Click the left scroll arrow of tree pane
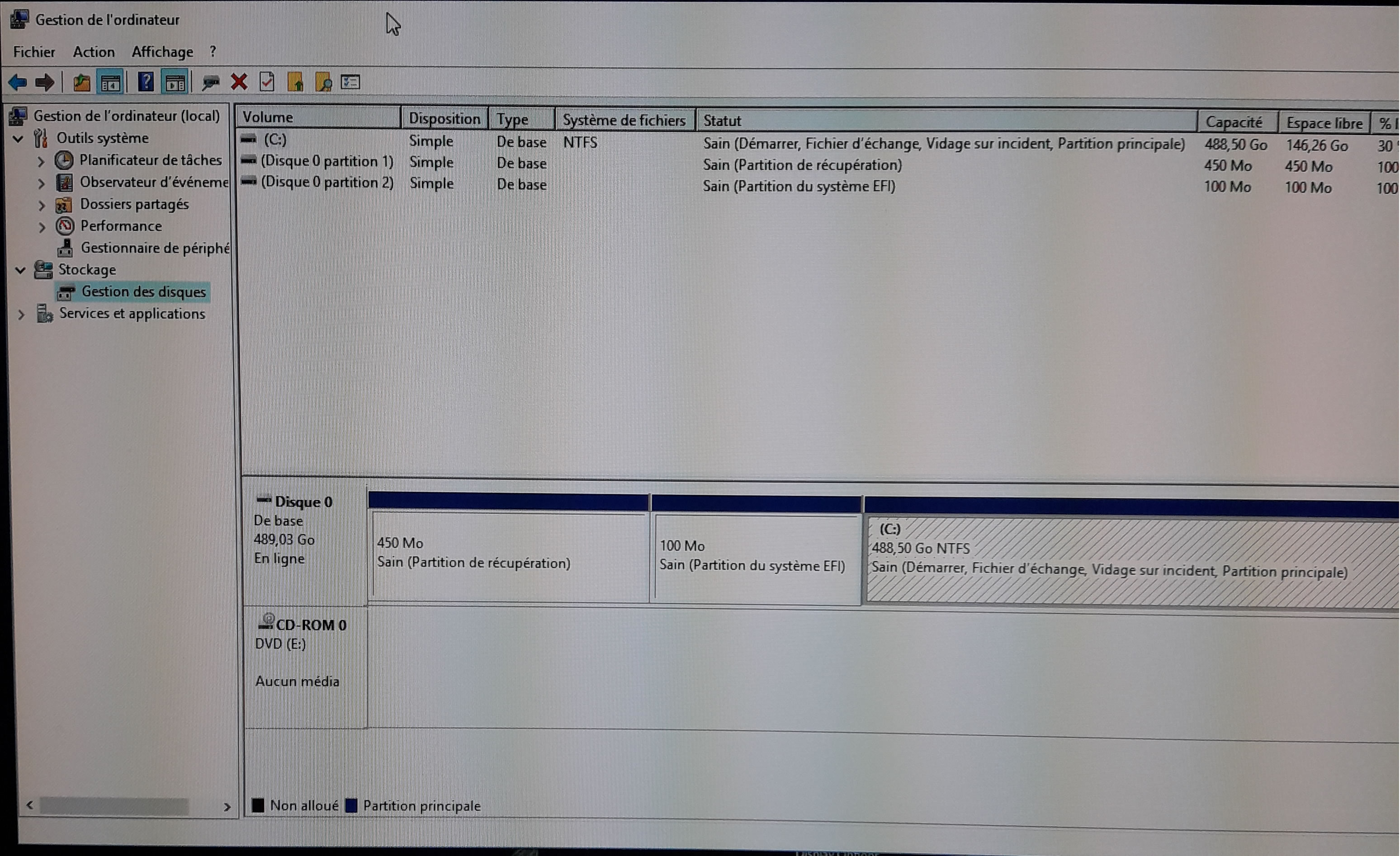This screenshot has height=856, width=1400. [29, 805]
